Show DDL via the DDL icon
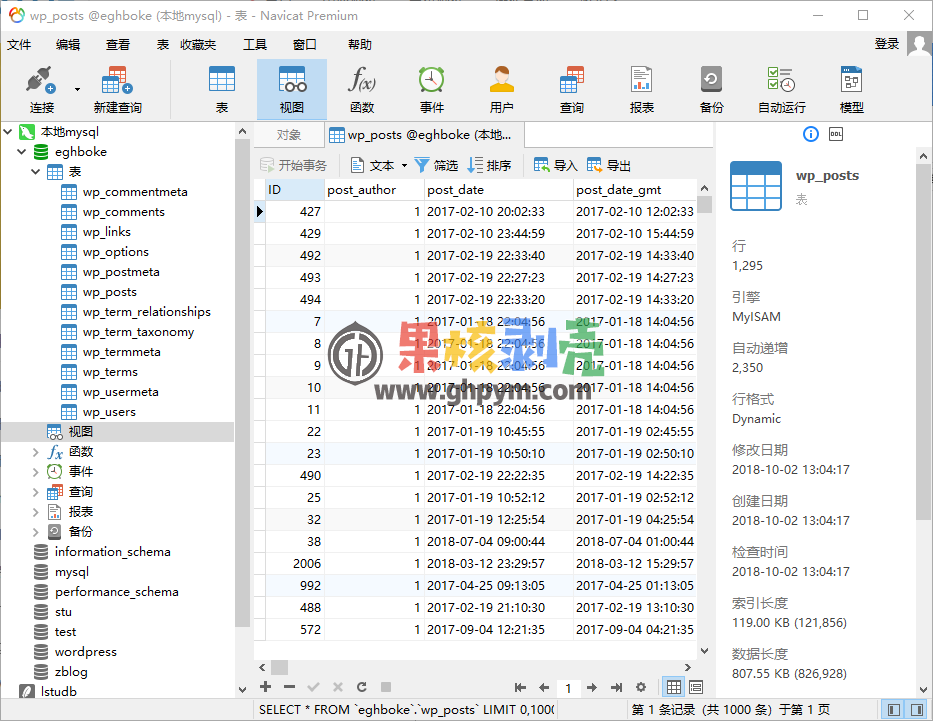933x721 pixels. tap(836, 134)
